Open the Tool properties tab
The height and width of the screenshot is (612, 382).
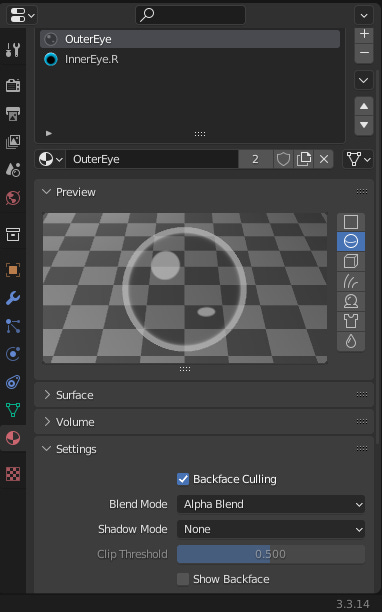click(x=13, y=50)
